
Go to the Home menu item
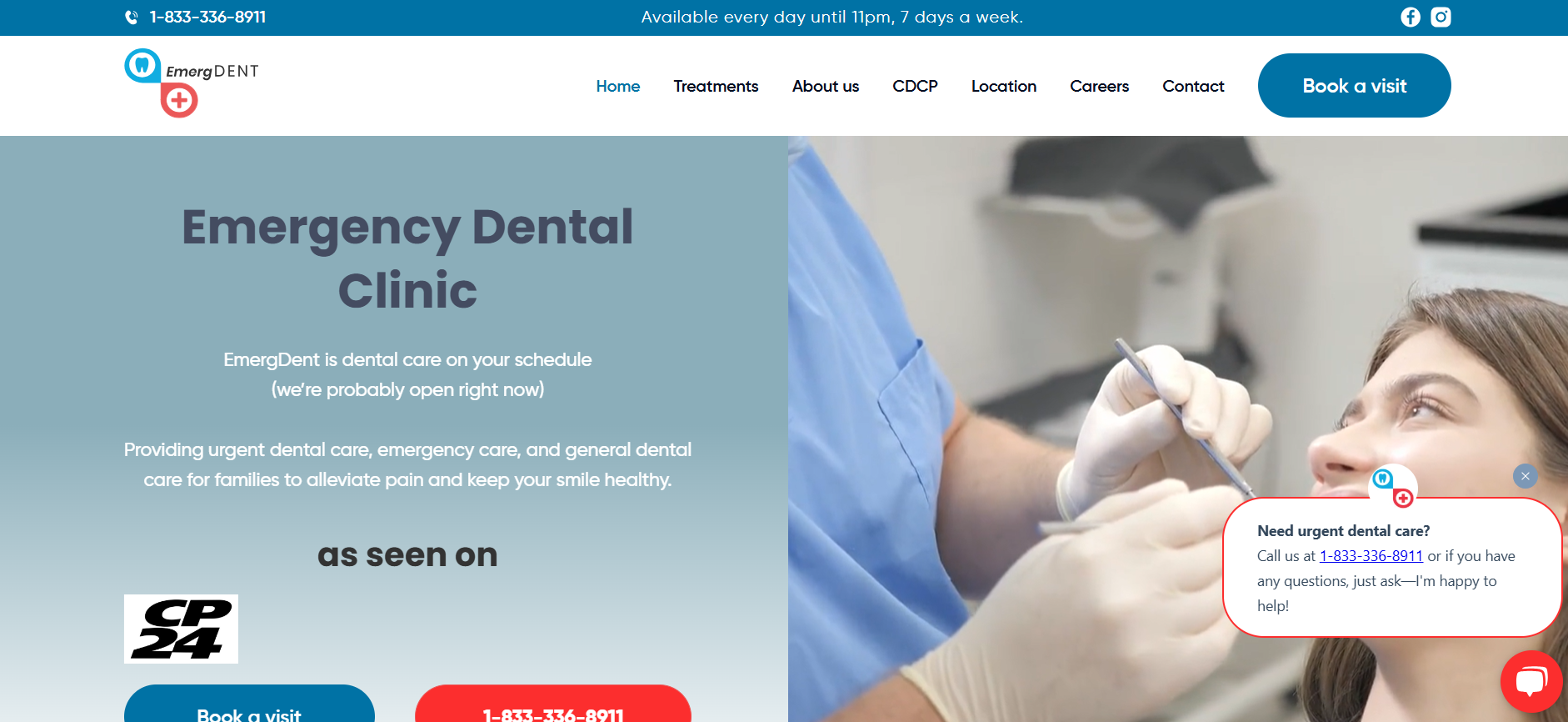[618, 86]
